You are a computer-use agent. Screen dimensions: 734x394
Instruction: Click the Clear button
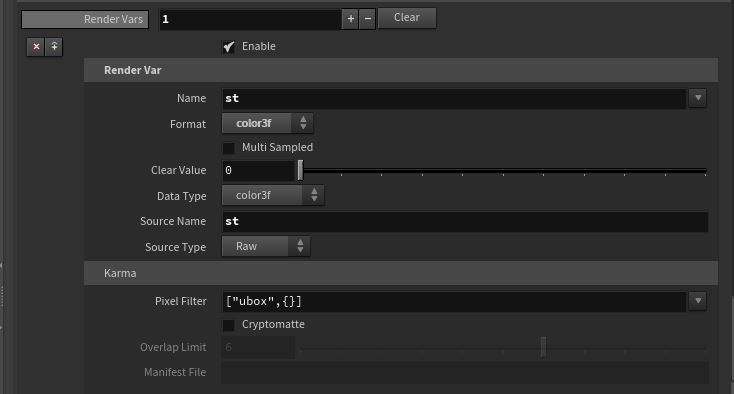[407, 18]
